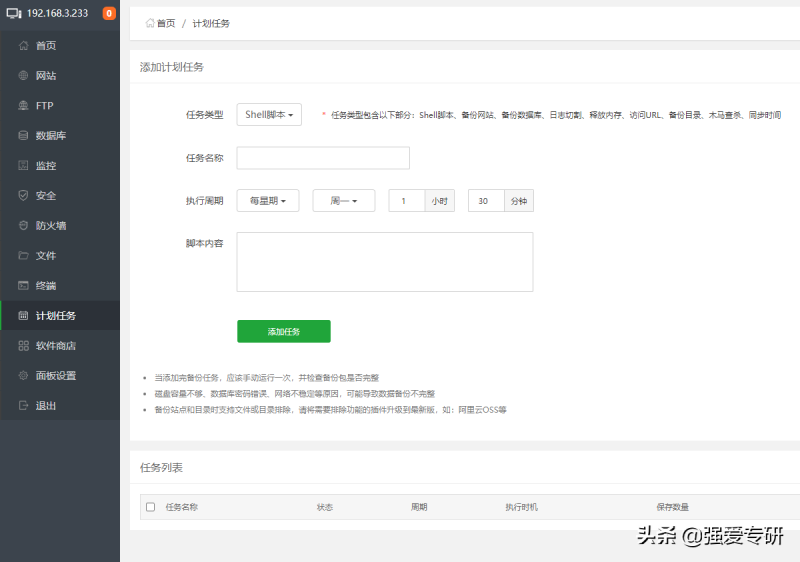
Task: Click the 周期 column header
Action: [419, 507]
